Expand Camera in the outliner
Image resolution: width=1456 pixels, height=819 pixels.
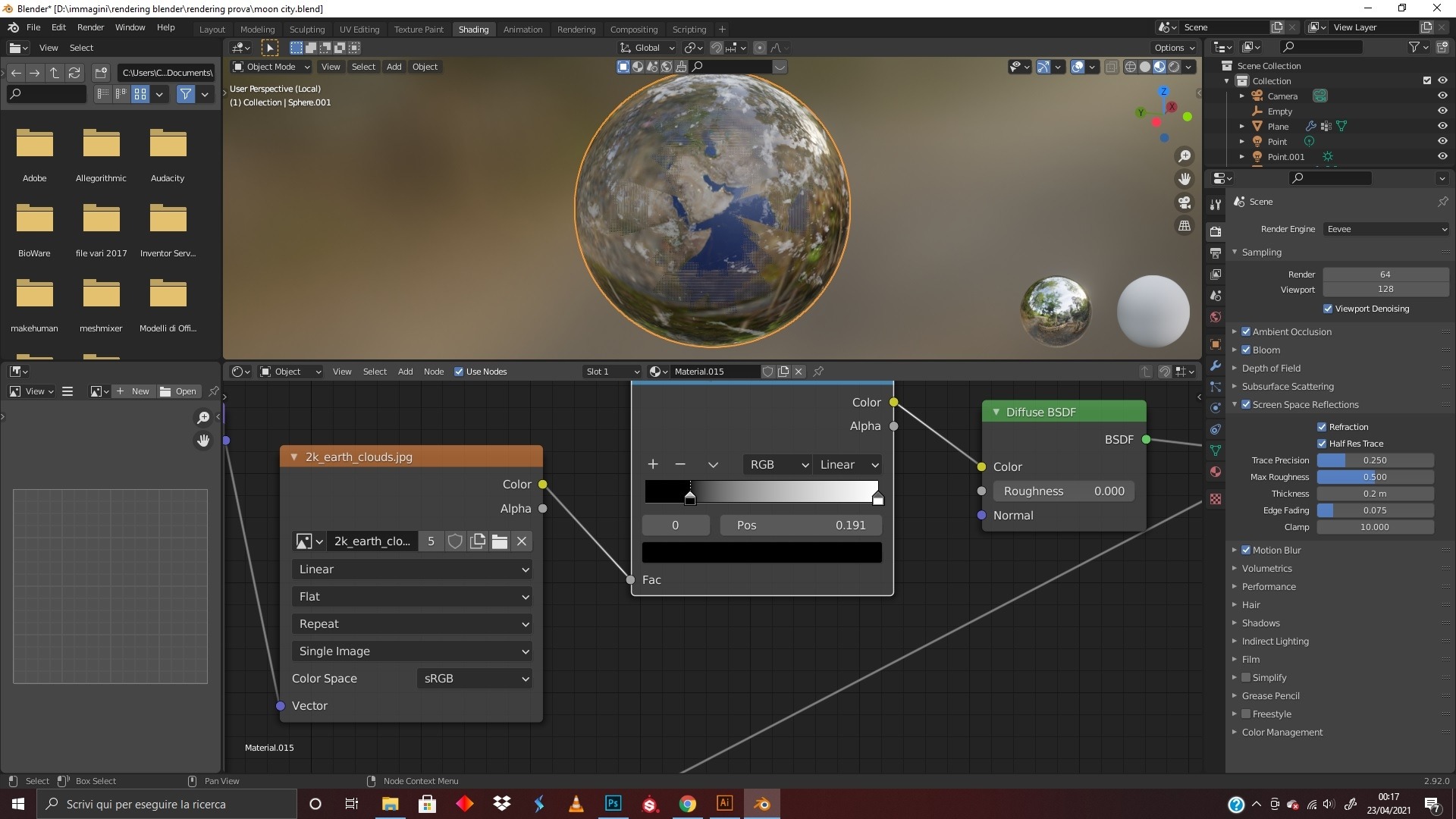[x=1241, y=96]
